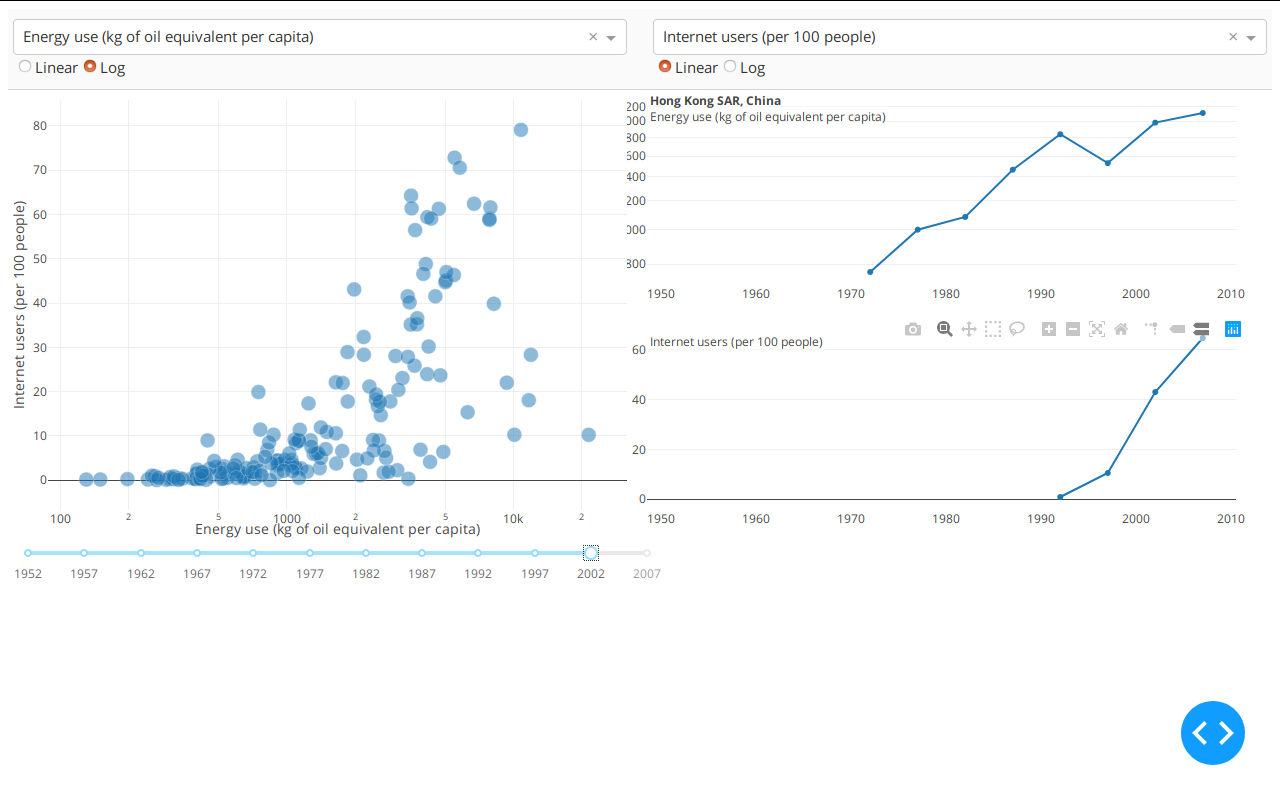Image resolution: width=1280 pixels, height=800 pixels.
Task: Open the Energy use dropdown arrow
Action: click(x=611, y=38)
